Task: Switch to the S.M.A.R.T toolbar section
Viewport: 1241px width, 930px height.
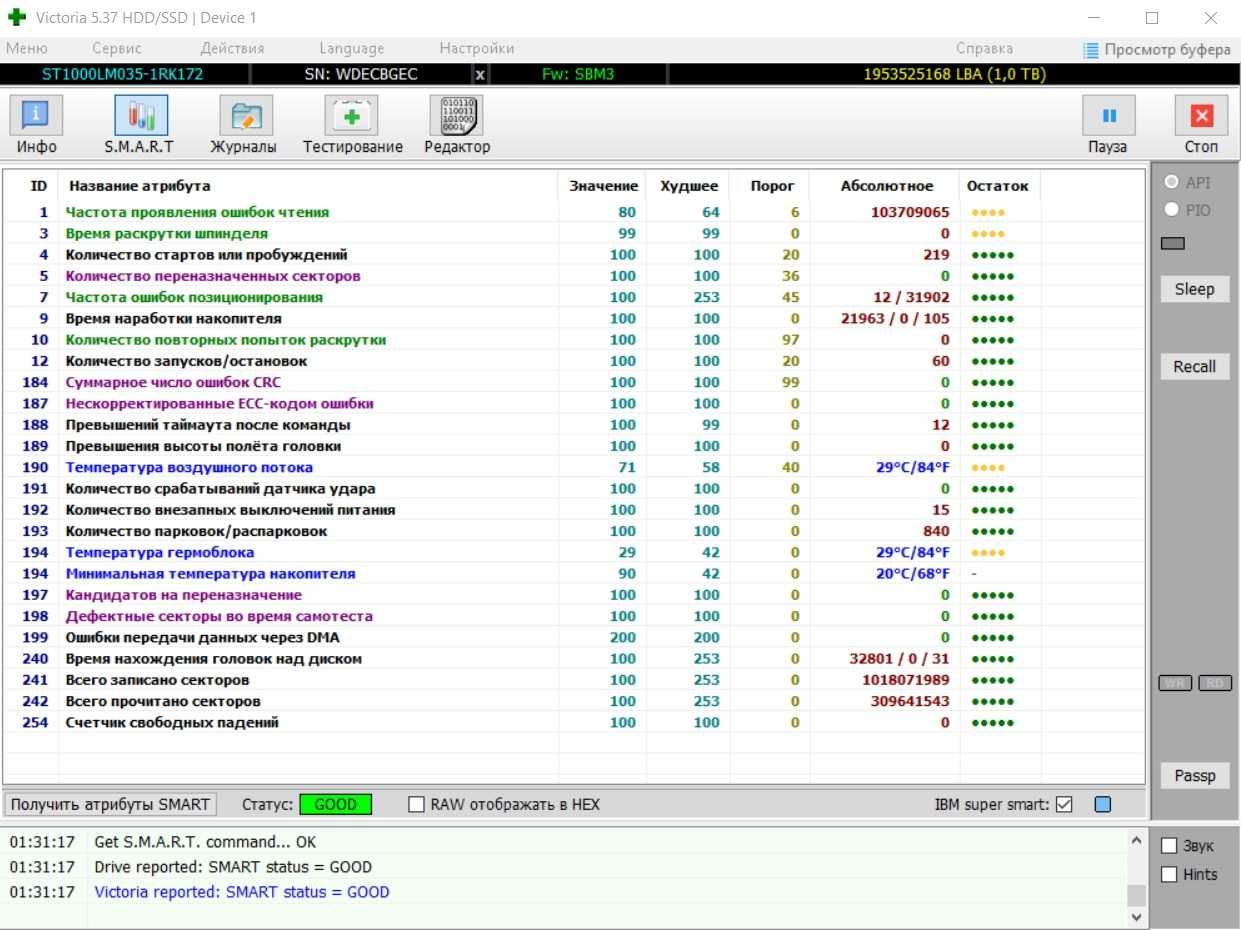Action: 140,125
